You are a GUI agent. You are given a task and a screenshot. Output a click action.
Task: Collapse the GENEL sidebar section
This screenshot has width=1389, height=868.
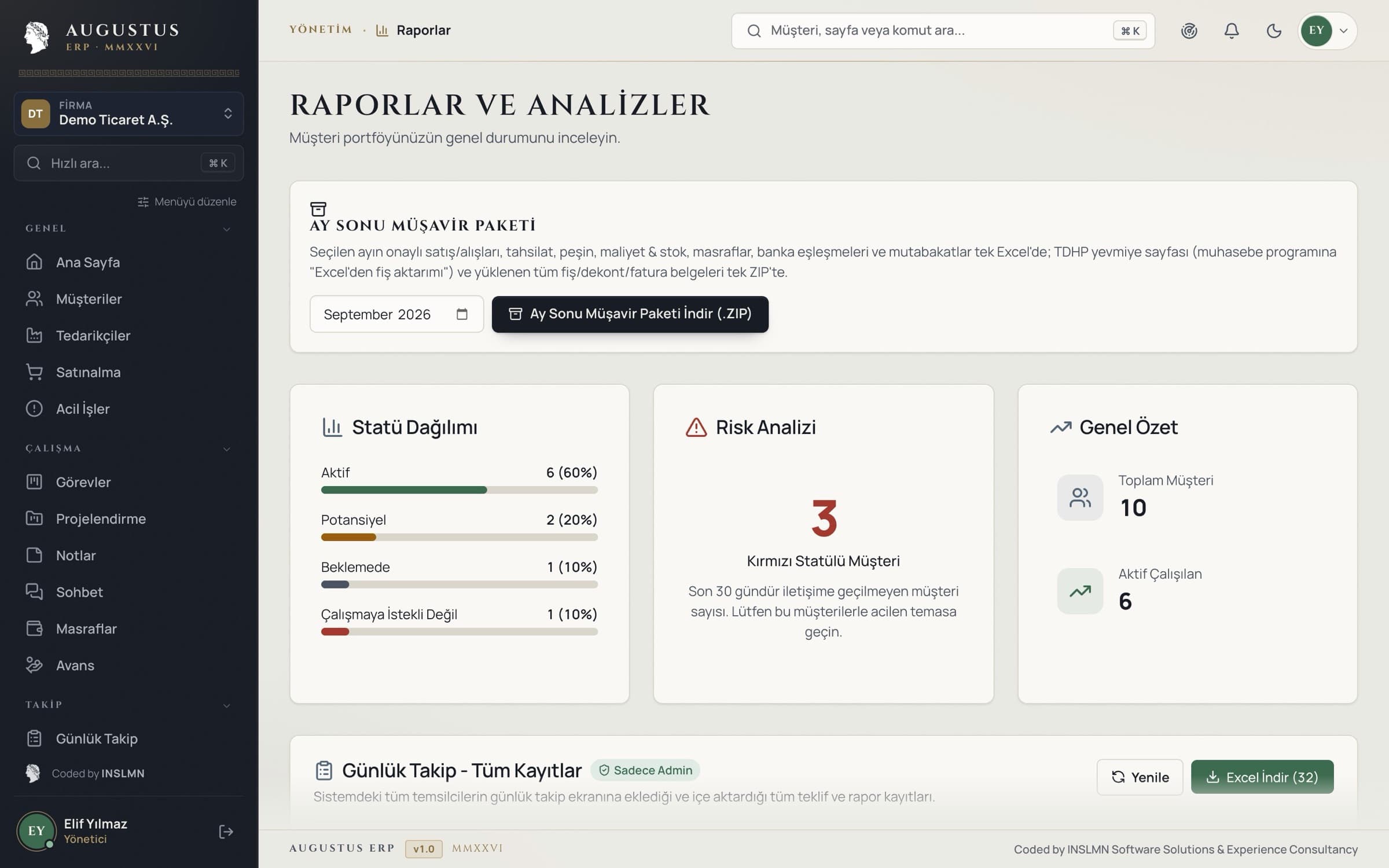pyautogui.click(x=227, y=229)
